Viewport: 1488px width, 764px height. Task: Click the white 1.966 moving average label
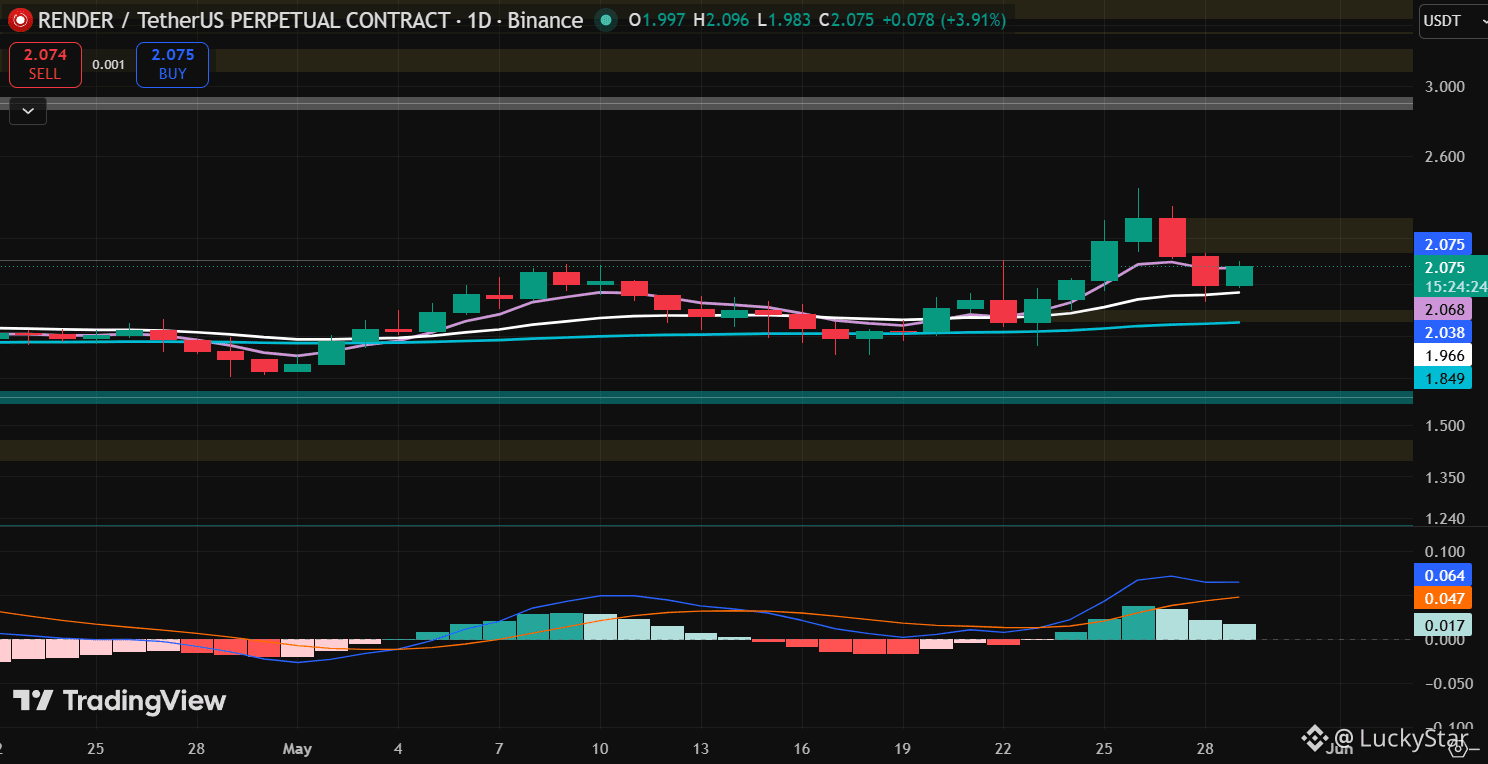1444,355
